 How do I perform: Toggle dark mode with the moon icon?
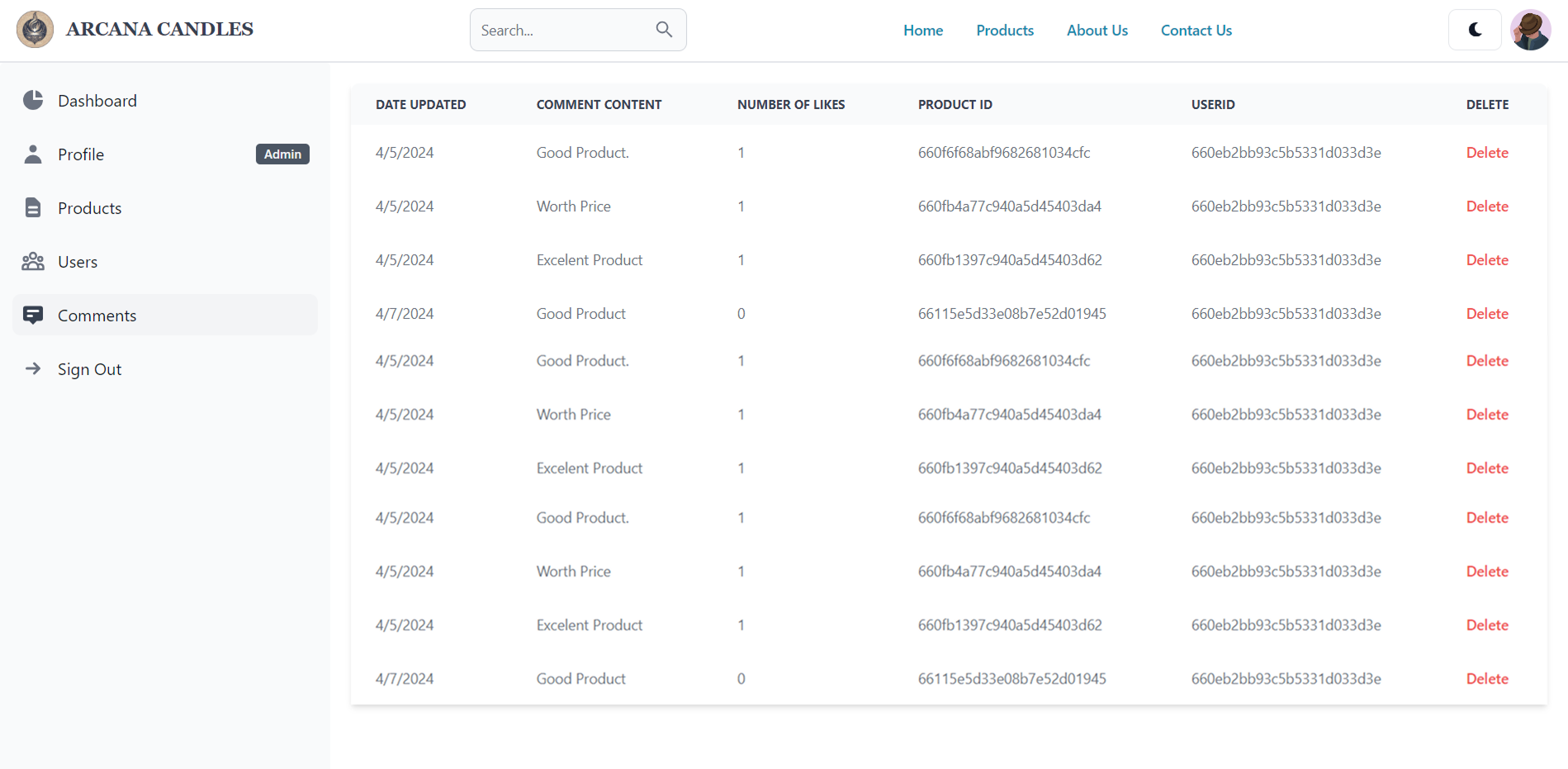coord(1475,30)
